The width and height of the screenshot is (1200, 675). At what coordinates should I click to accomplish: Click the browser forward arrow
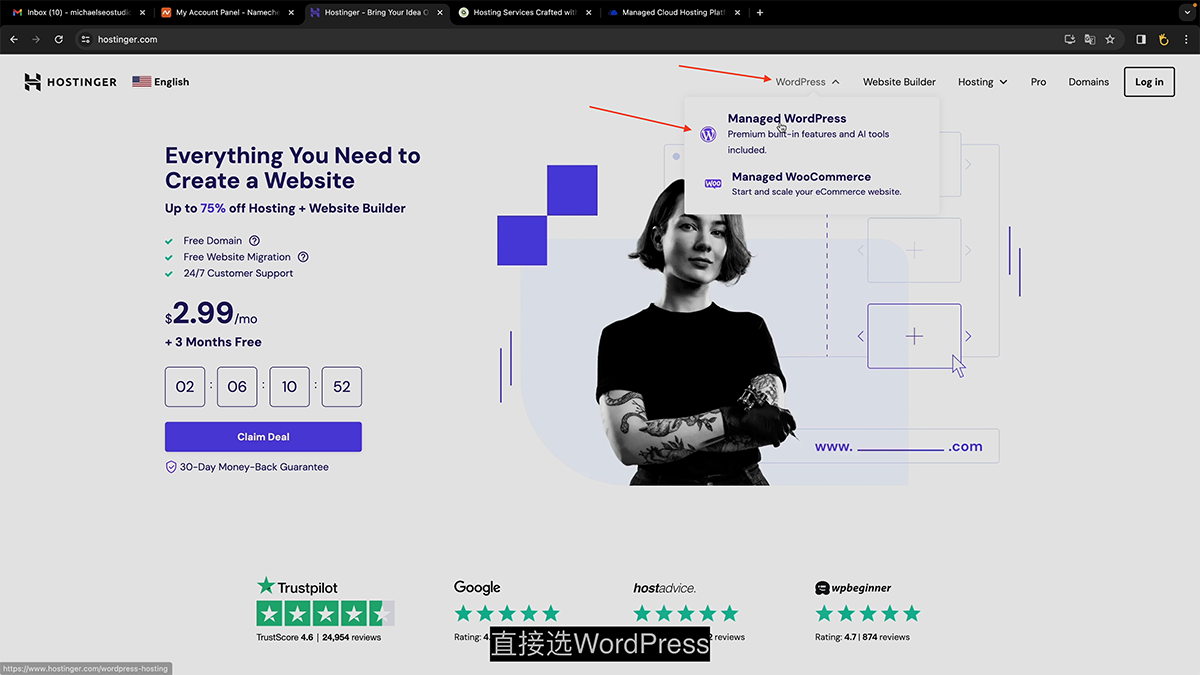[x=36, y=39]
